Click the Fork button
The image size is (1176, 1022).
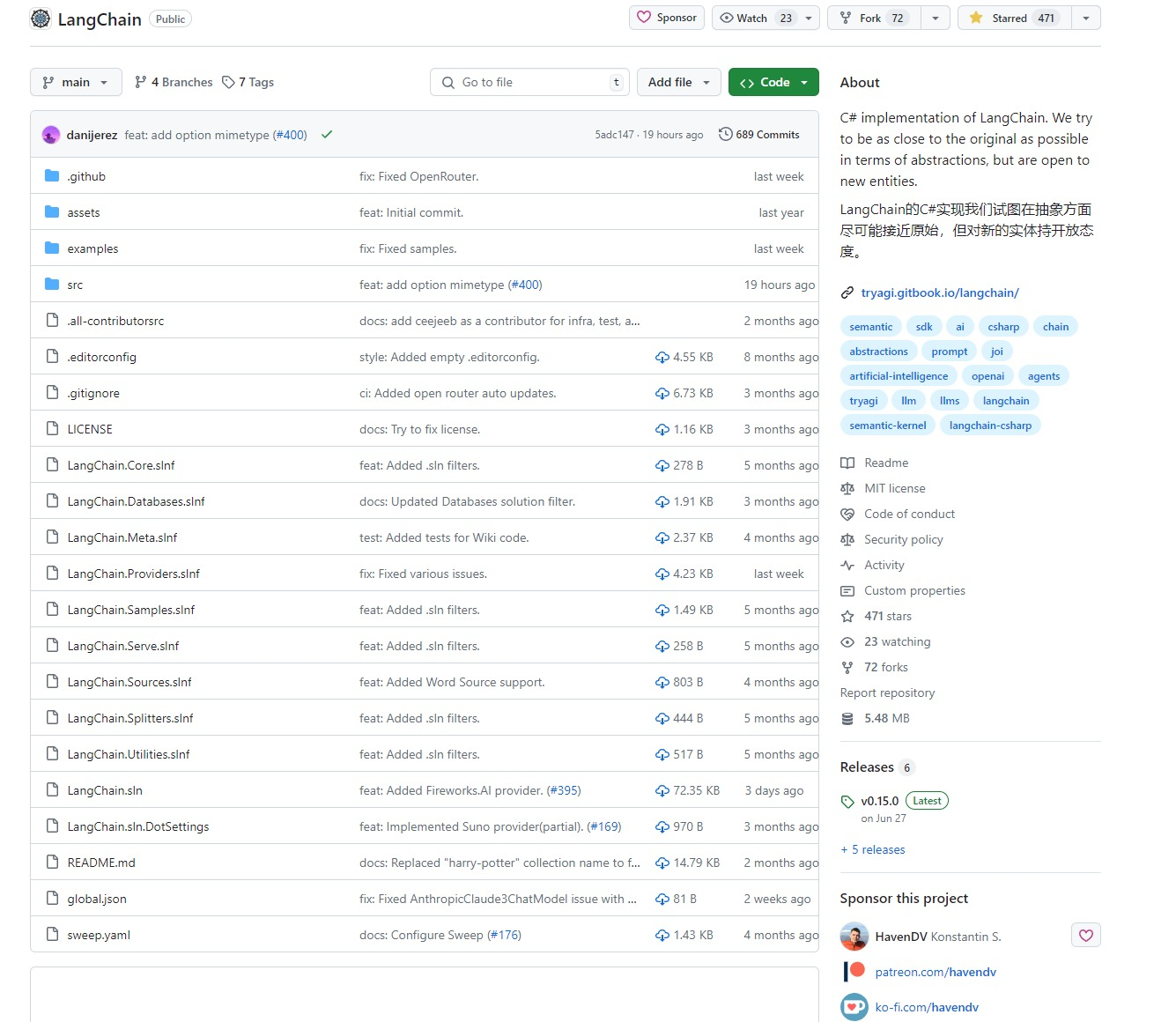(x=874, y=18)
